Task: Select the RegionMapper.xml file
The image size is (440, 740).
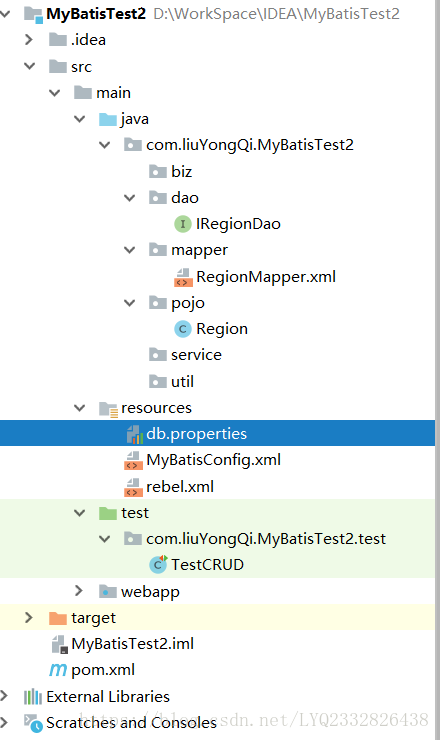Action: [266, 277]
